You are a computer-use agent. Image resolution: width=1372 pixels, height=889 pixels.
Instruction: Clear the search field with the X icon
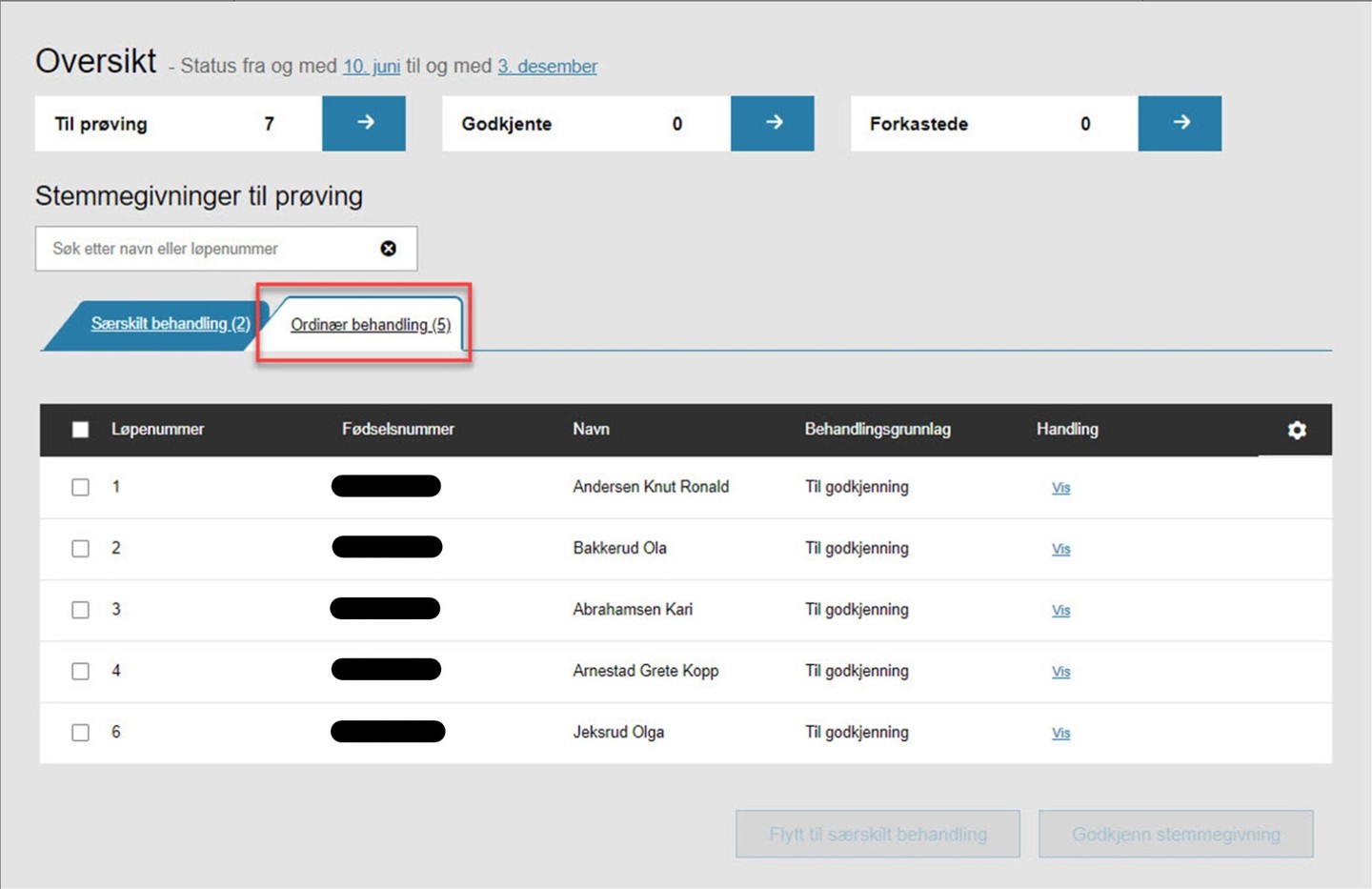[x=389, y=249]
